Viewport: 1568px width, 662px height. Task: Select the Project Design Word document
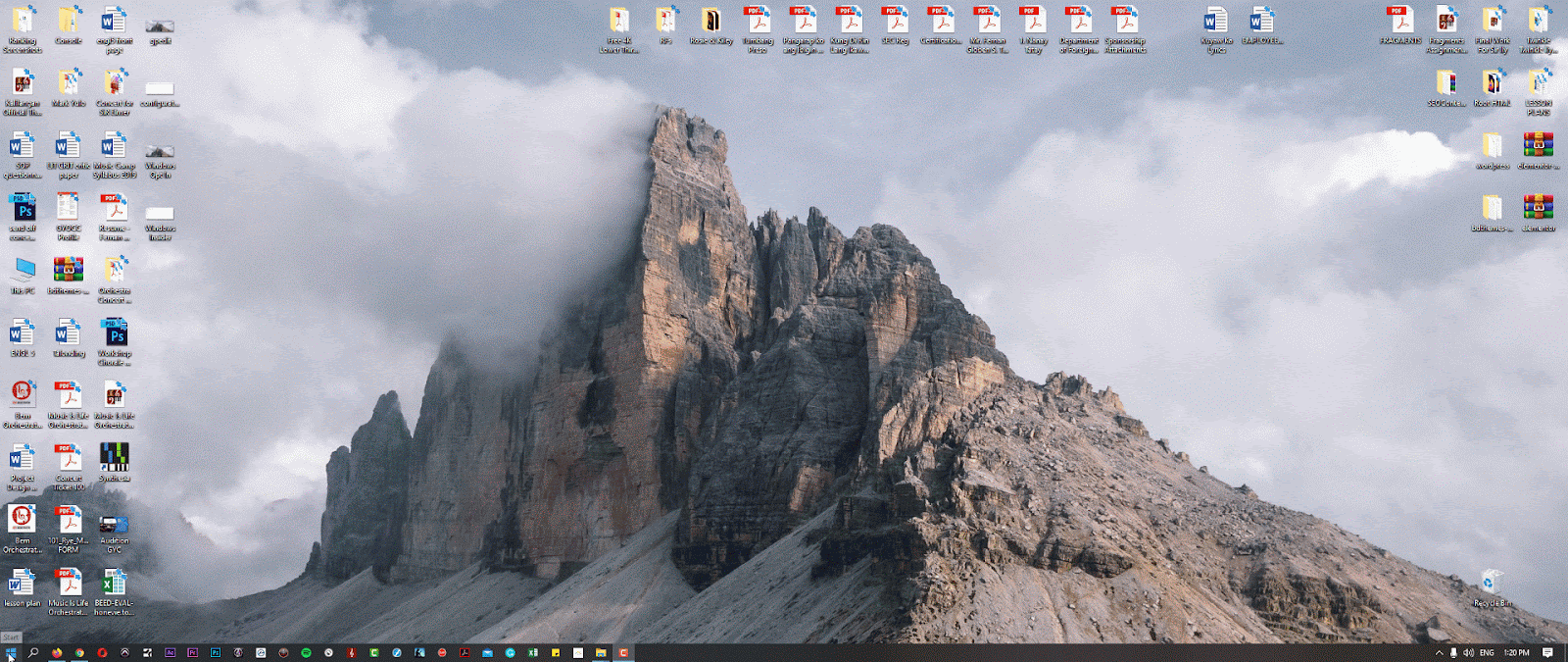[x=22, y=467]
